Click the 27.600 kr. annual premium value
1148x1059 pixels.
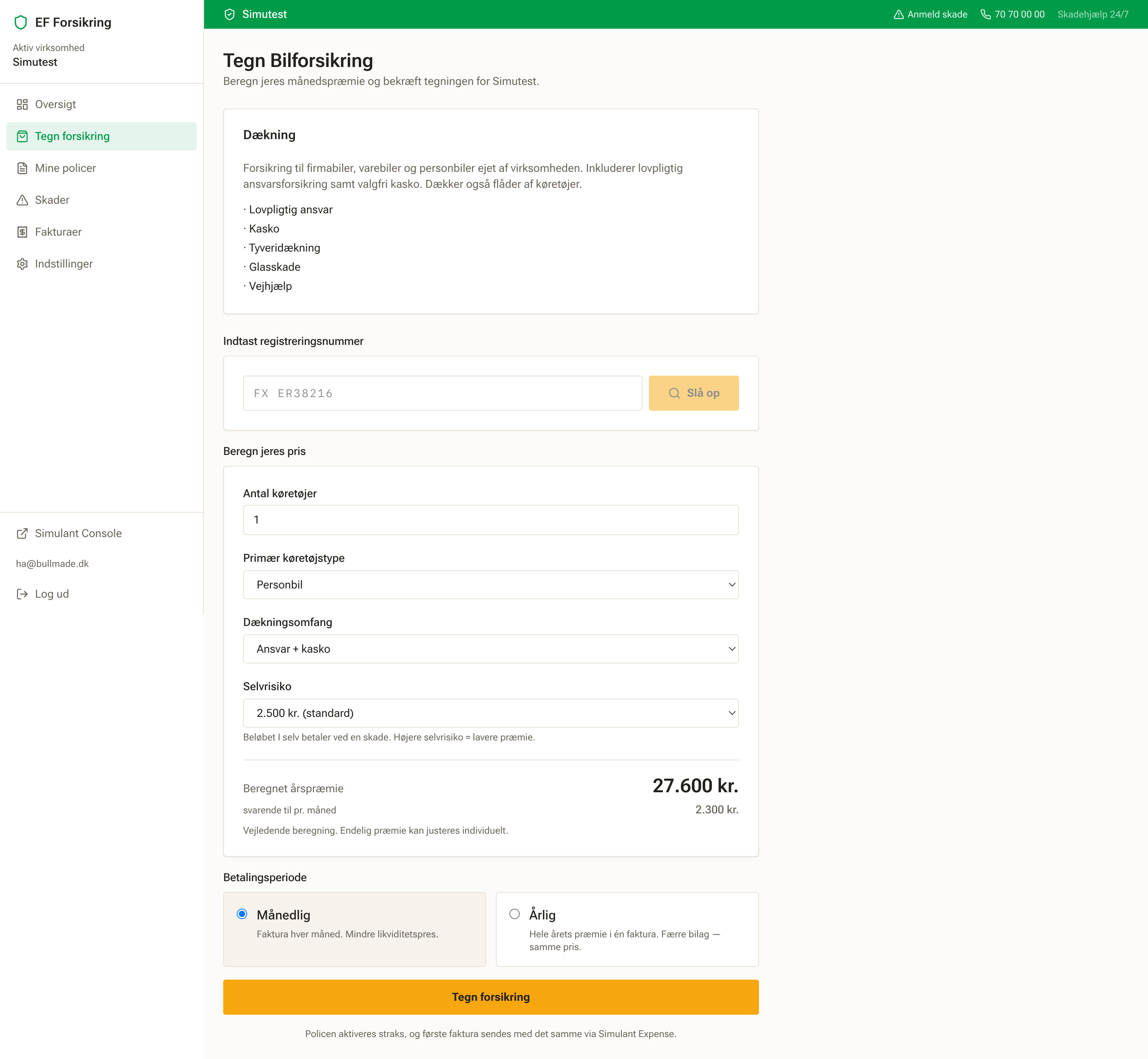click(x=696, y=785)
